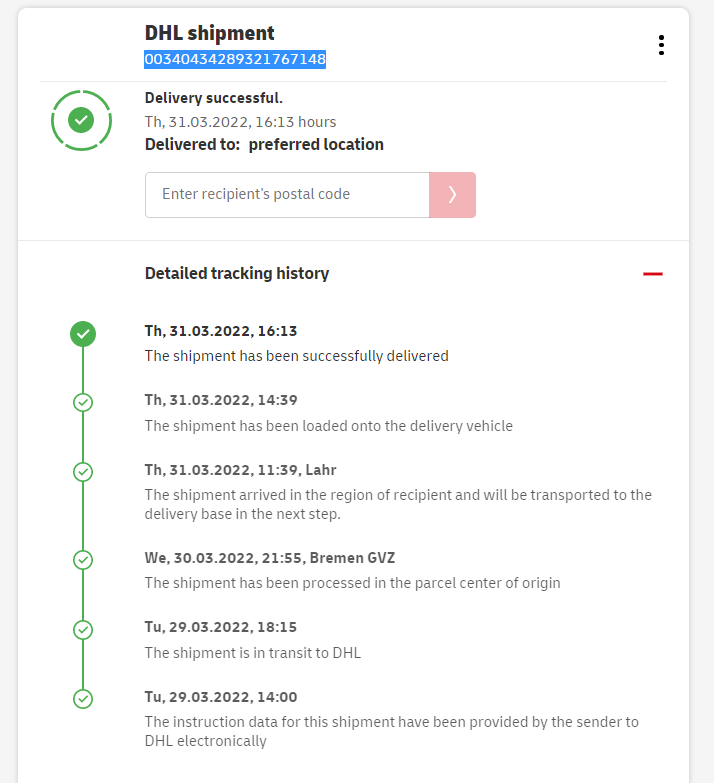714x783 pixels.
Task: Collapse the detailed tracking history section
Action: click(653, 273)
